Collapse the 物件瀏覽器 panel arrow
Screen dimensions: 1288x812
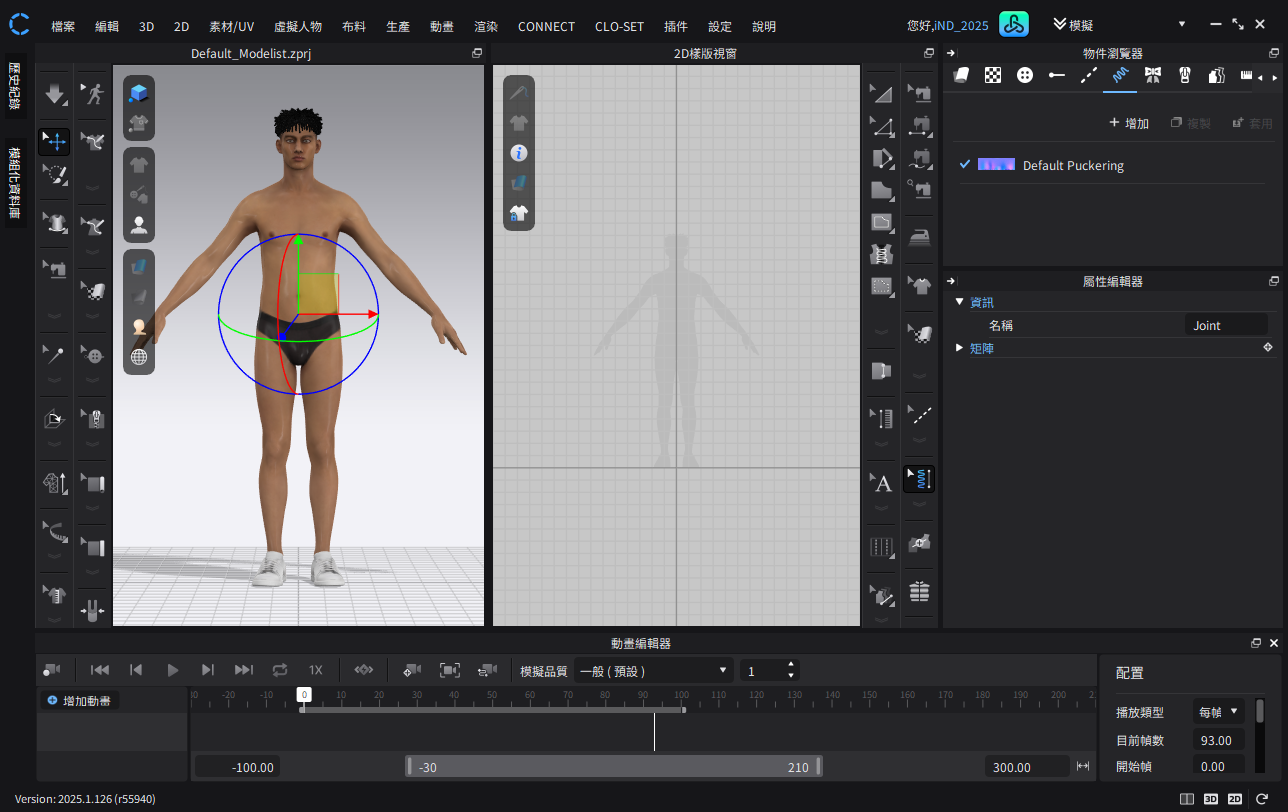(950, 53)
